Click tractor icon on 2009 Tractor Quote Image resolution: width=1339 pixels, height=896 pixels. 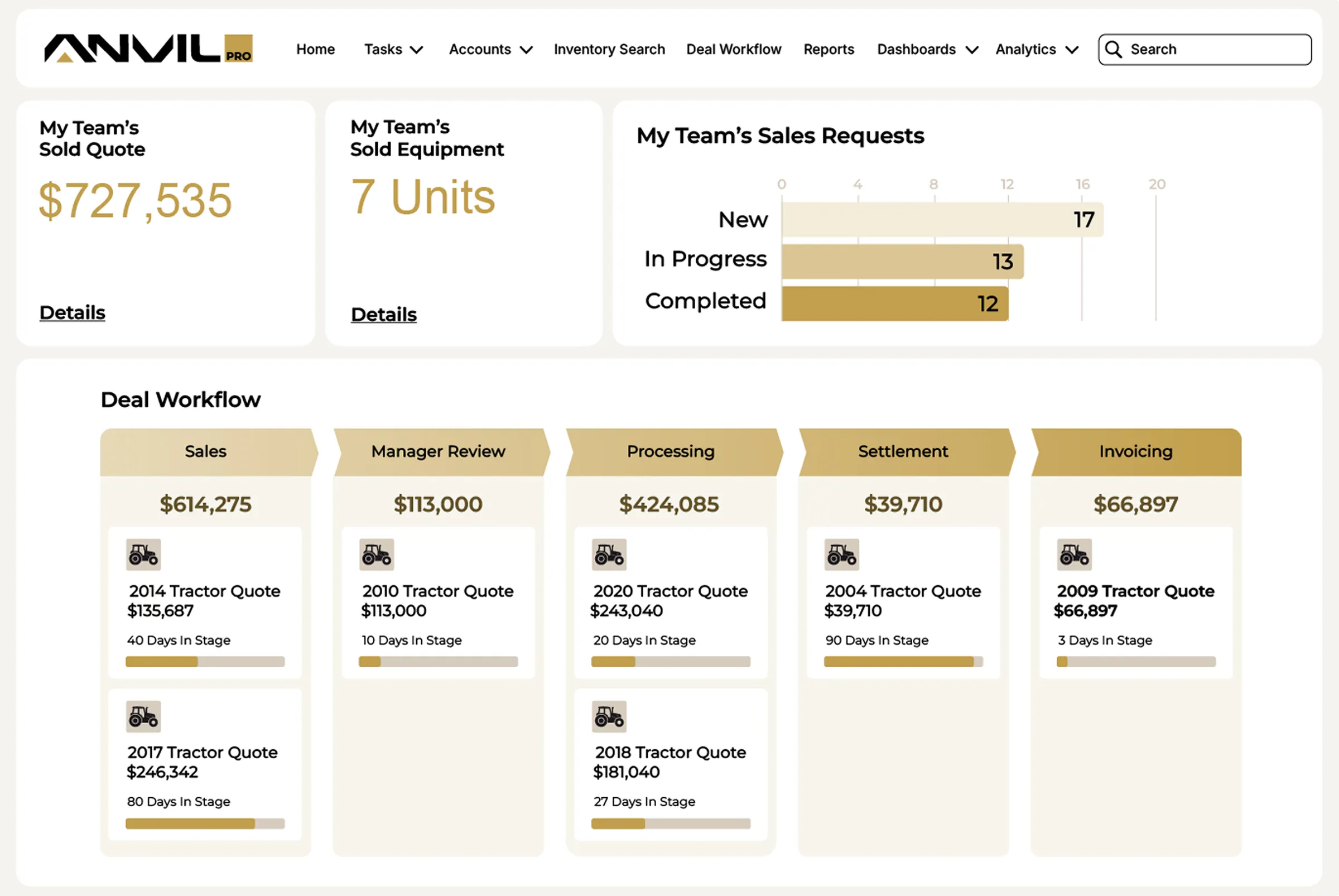point(1075,555)
